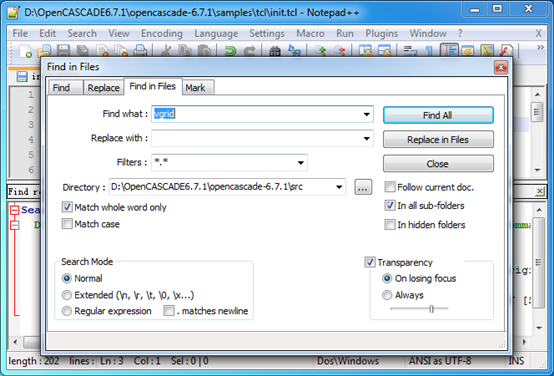Screen dimensions: 554x376
Task: Click the Find All button
Action: (438, 115)
